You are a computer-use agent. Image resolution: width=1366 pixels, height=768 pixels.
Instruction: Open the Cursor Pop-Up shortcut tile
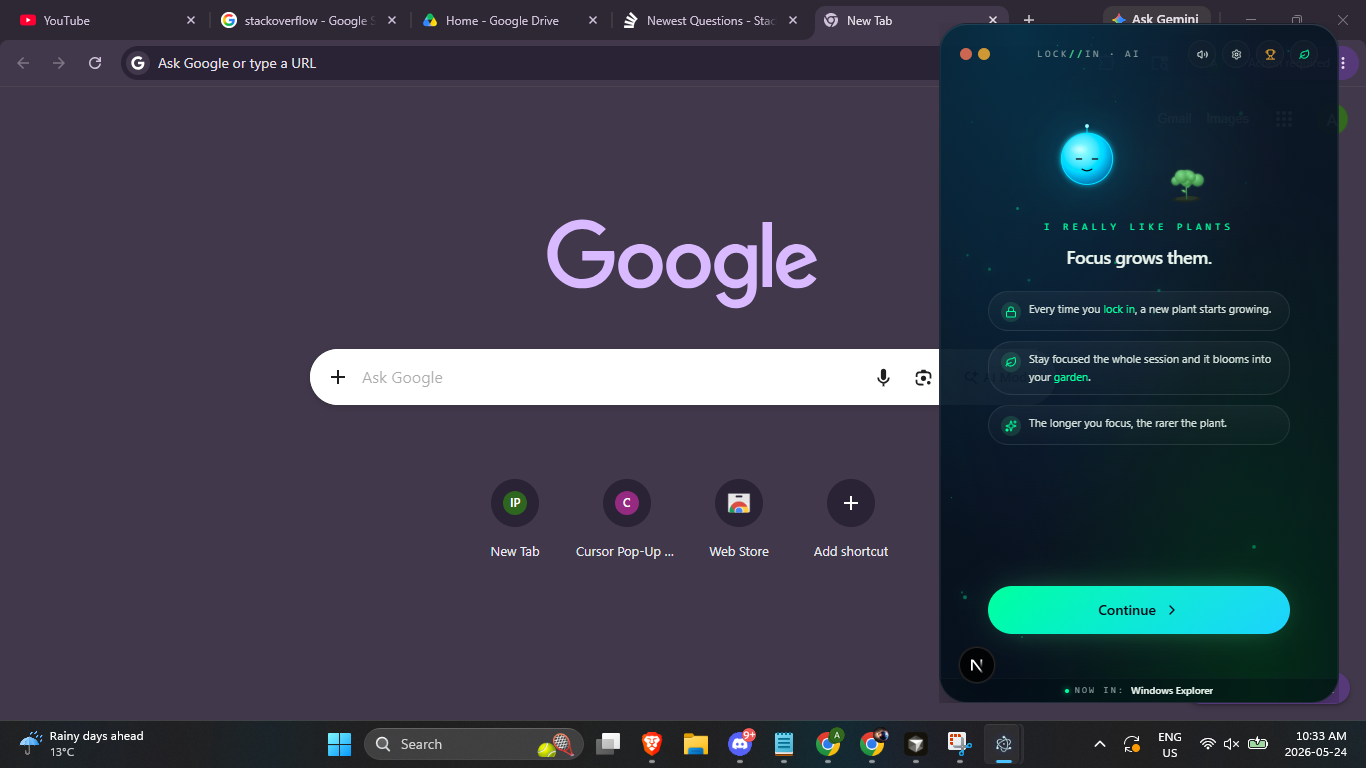pyautogui.click(x=627, y=518)
